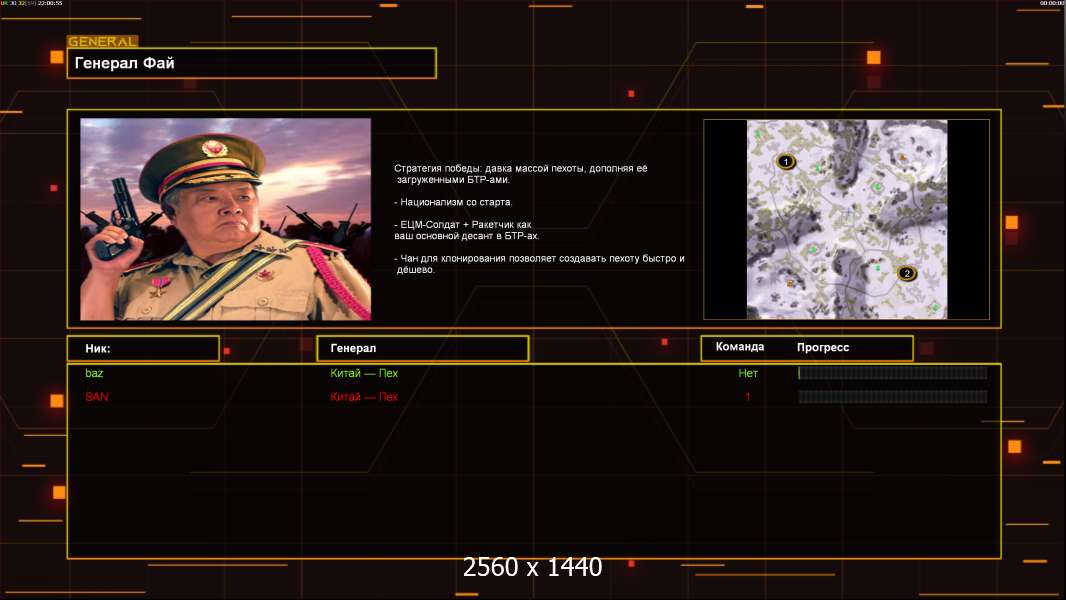Image resolution: width=1066 pixels, height=600 pixels.
Task: Select player SAN nickname
Action: [96, 397]
